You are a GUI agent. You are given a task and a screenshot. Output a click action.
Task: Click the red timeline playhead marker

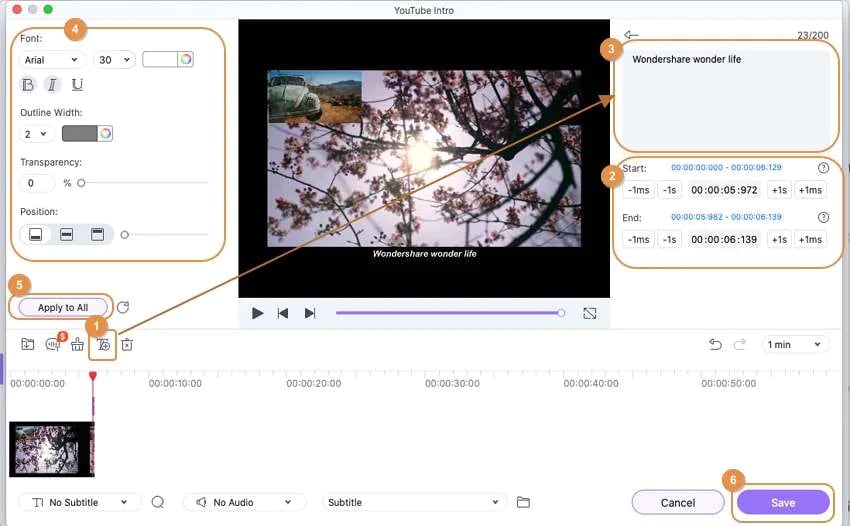pos(93,376)
